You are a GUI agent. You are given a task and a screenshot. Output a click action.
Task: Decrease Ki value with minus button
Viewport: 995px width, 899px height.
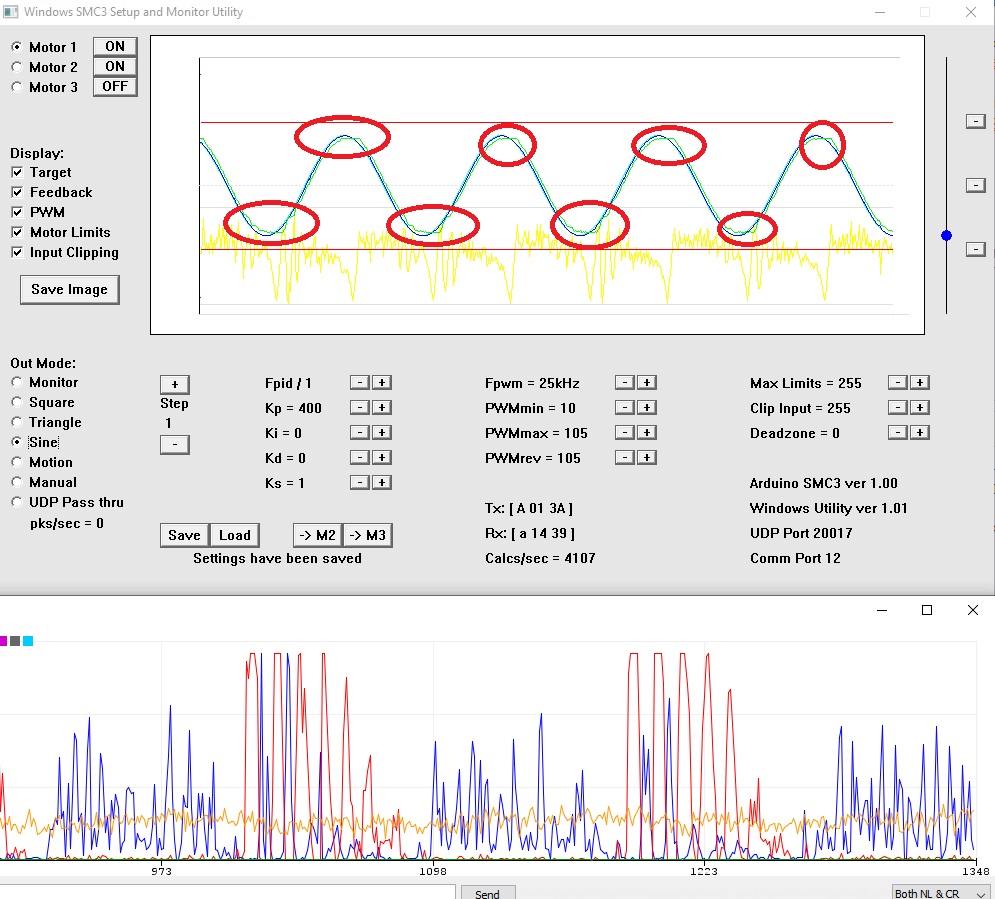pyautogui.click(x=359, y=433)
